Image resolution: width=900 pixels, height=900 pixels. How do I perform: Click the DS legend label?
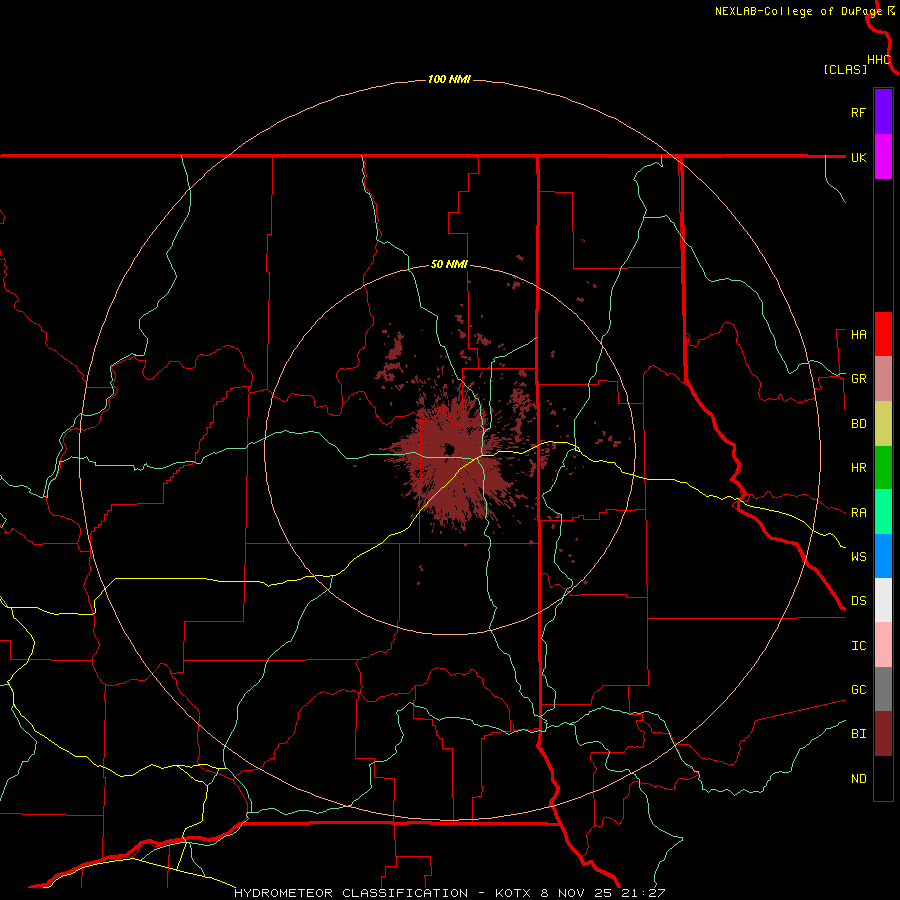(859, 601)
